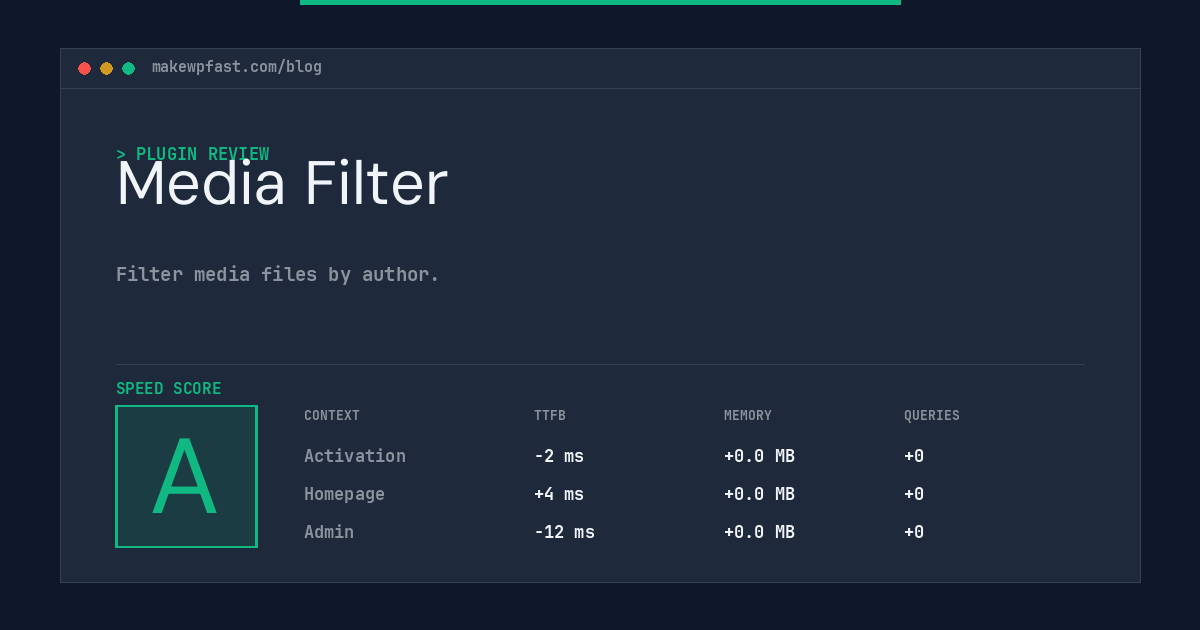
Task: Click the 'Media Filter' title heading
Action: coord(282,184)
